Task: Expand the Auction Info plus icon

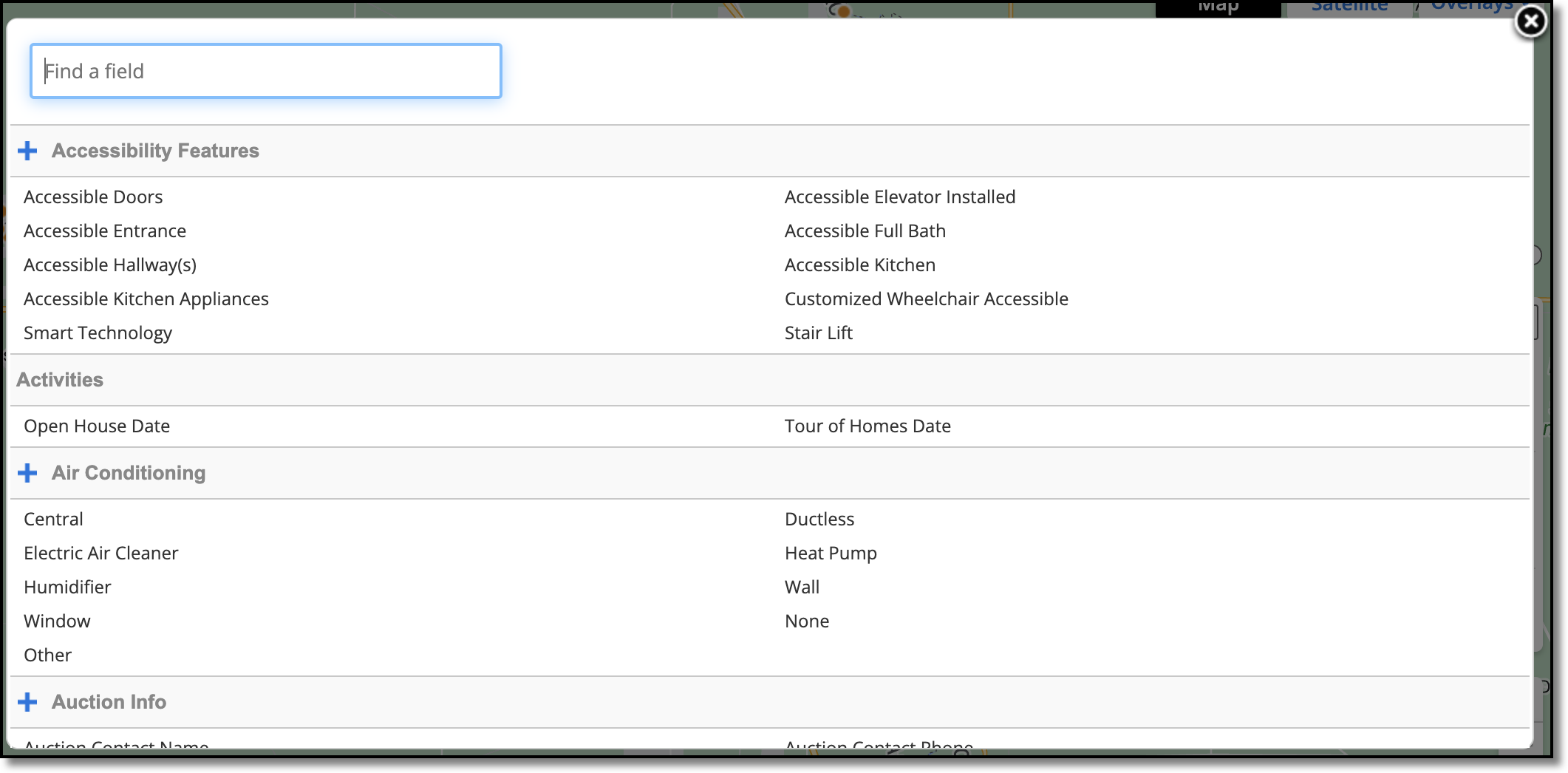Action: [27, 702]
